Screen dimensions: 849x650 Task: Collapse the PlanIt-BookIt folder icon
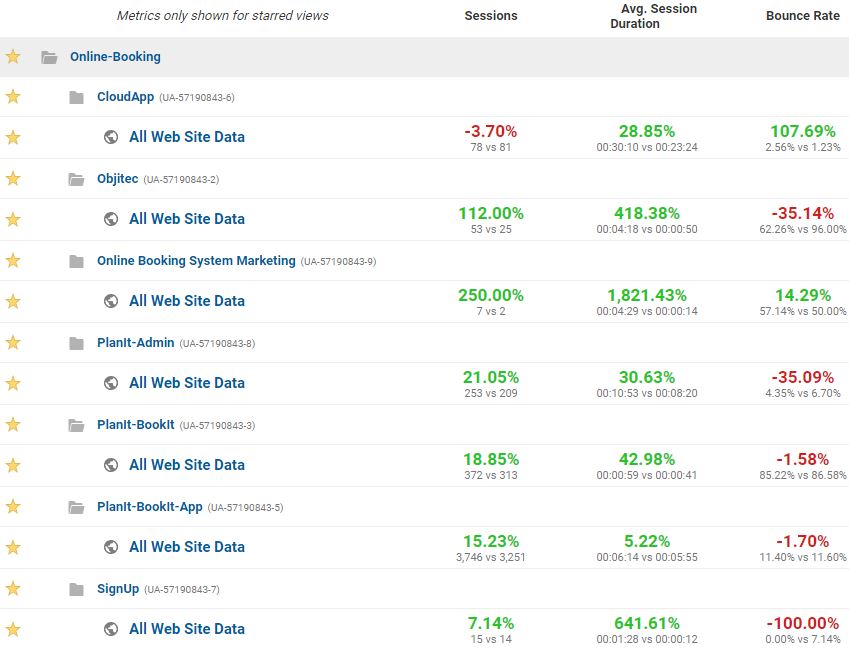[x=76, y=425]
